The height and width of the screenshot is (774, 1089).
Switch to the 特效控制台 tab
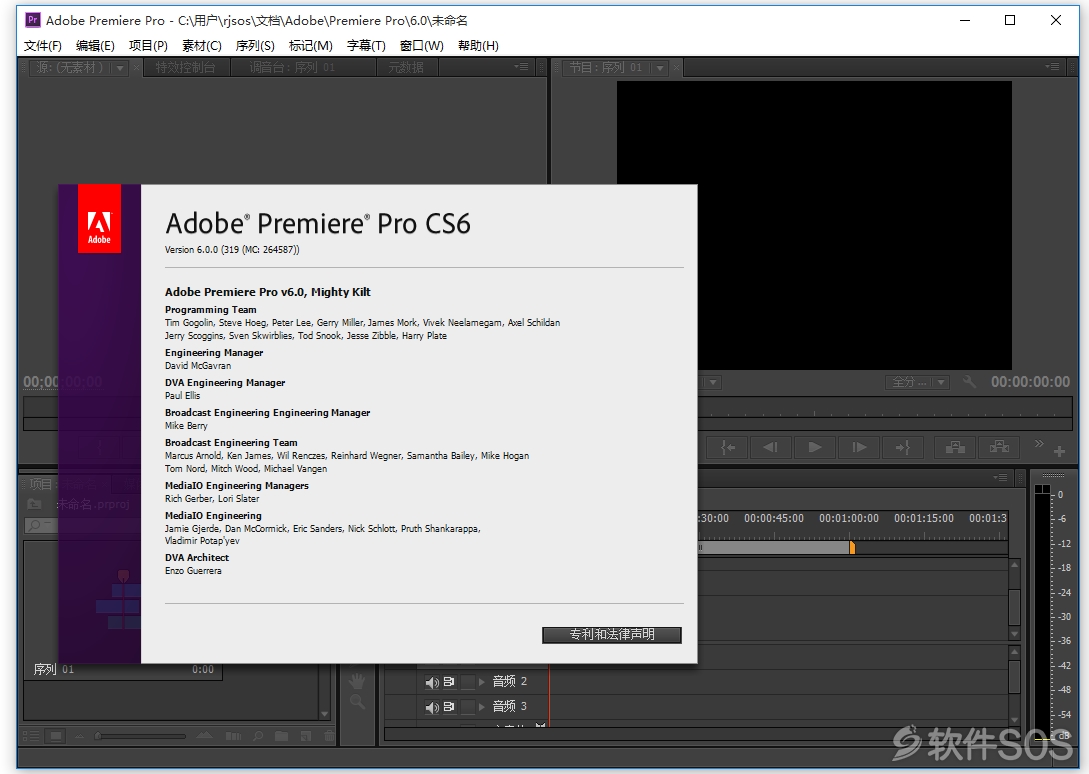[x=185, y=67]
